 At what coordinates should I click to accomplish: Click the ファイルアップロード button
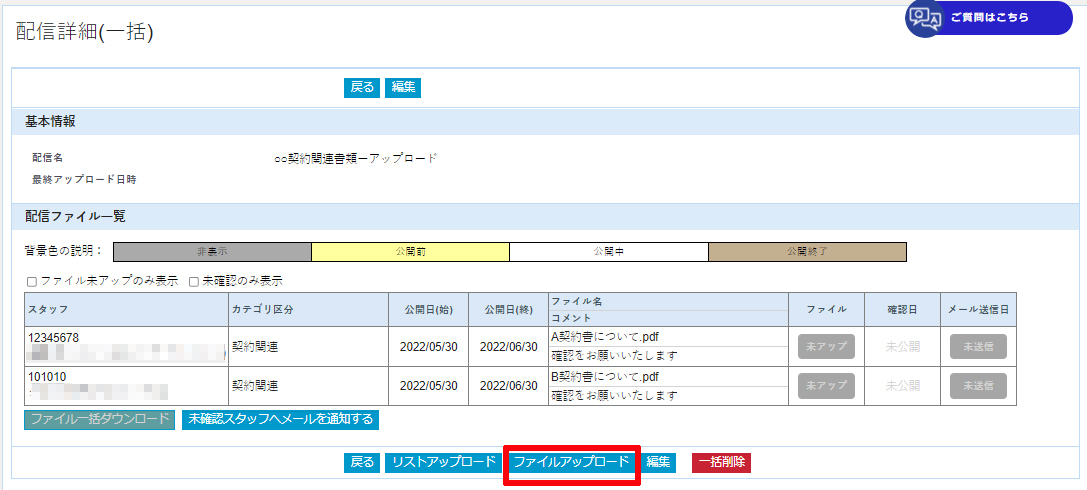coord(572,462)
